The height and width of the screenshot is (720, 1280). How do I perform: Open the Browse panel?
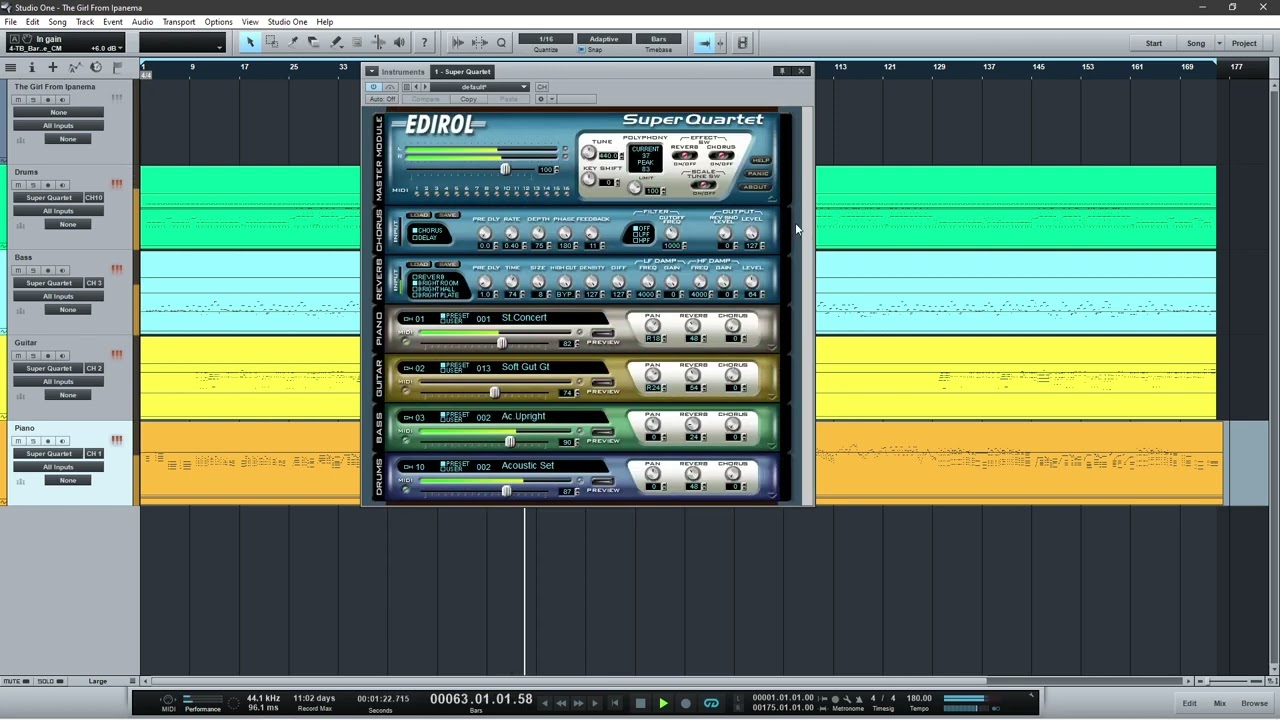(1254, 704)
